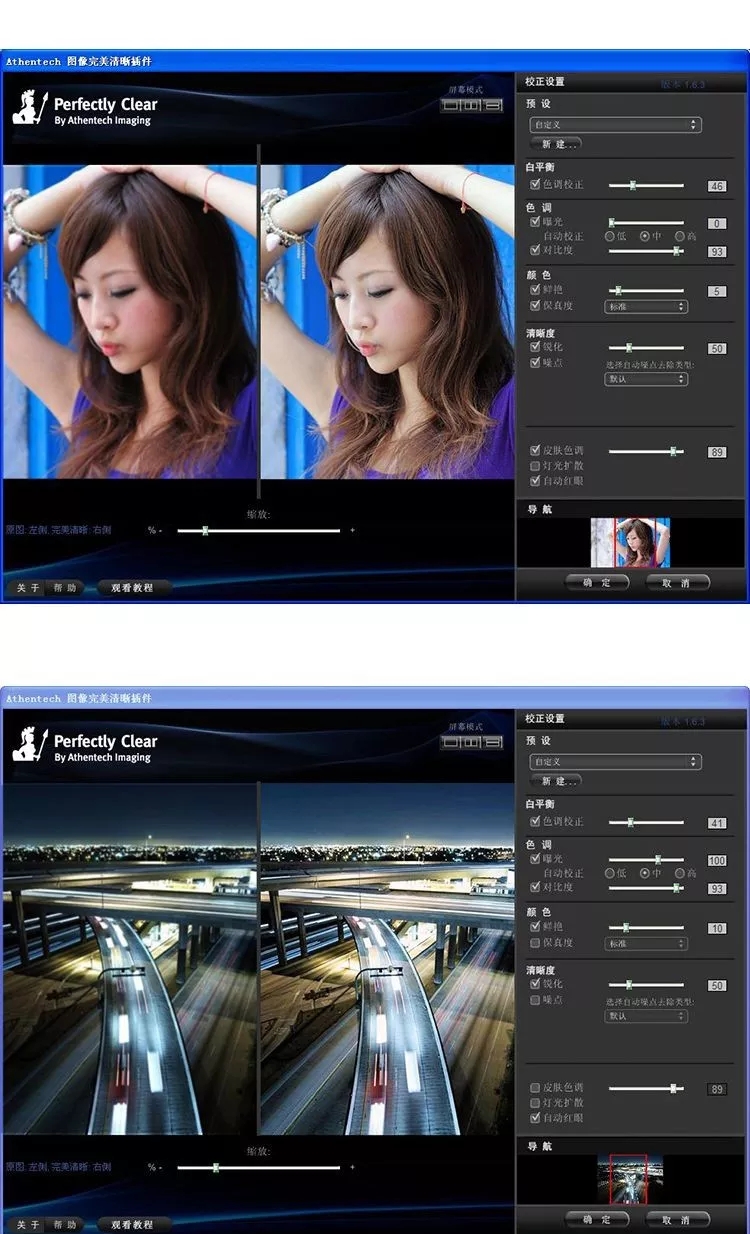
Task: Click 缩放 zoom slider in portrait window
Action: point(258,530)
